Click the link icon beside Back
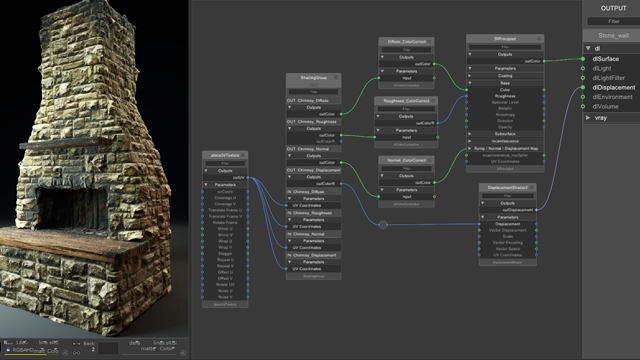The height and width of the screenshot is (360, 640). click(76, 353)
